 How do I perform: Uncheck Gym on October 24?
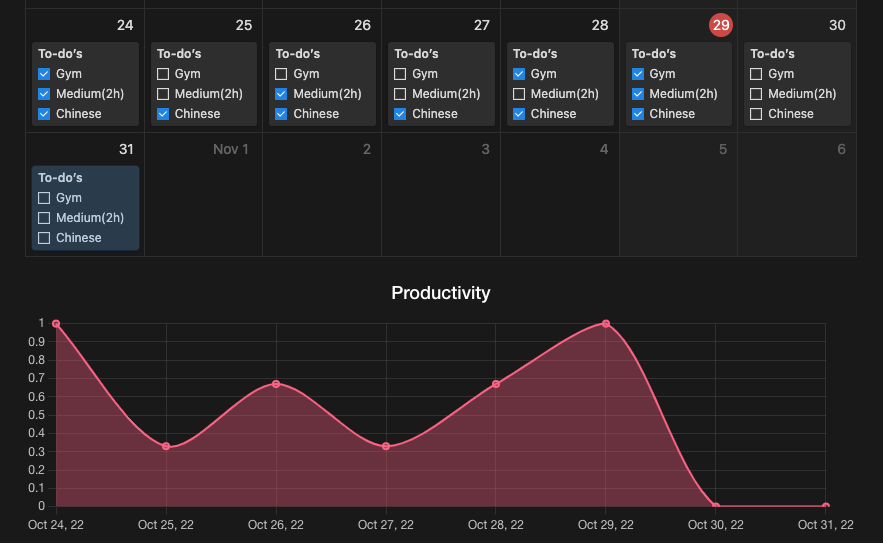(44, 74)
